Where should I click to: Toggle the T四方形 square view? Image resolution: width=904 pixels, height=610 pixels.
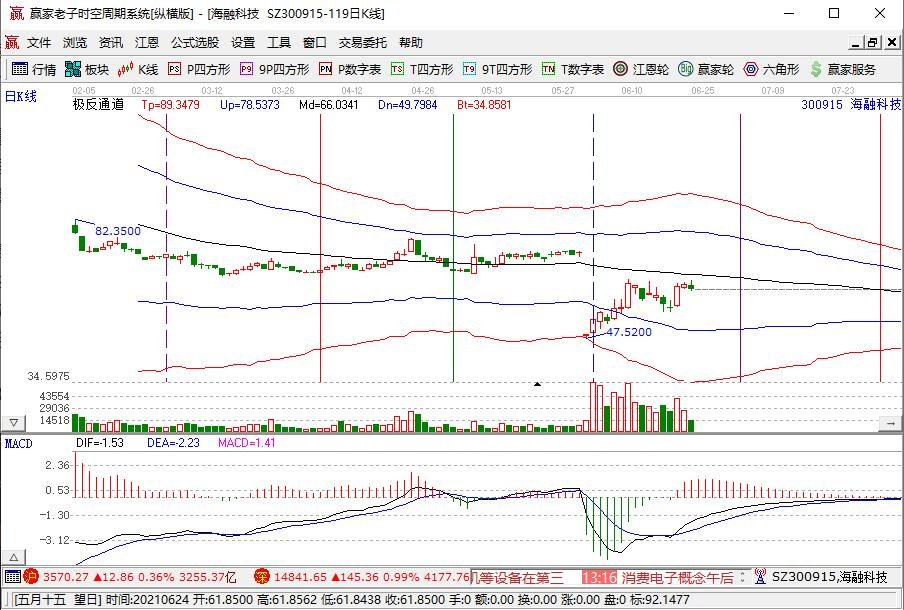(418, 70)
